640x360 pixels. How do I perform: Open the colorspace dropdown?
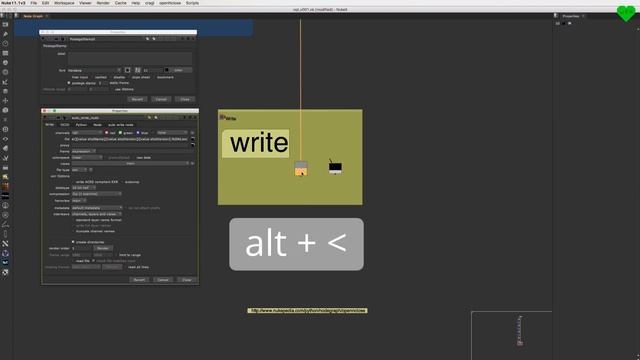click(87, 158)
